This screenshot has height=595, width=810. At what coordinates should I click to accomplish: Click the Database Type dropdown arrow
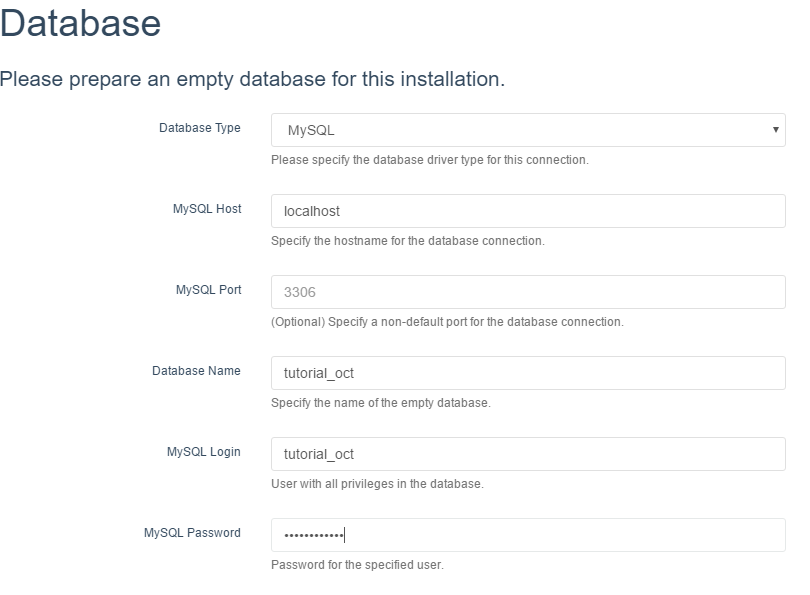point(777,128)
